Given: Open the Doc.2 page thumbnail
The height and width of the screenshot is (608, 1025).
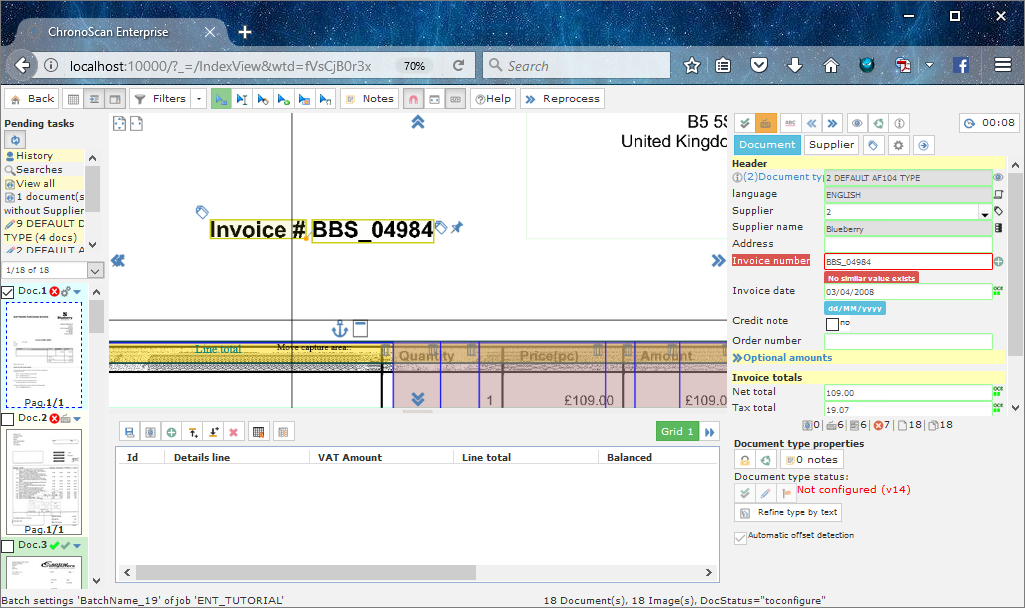Looking at the screenshot, I should pos(44,481).
